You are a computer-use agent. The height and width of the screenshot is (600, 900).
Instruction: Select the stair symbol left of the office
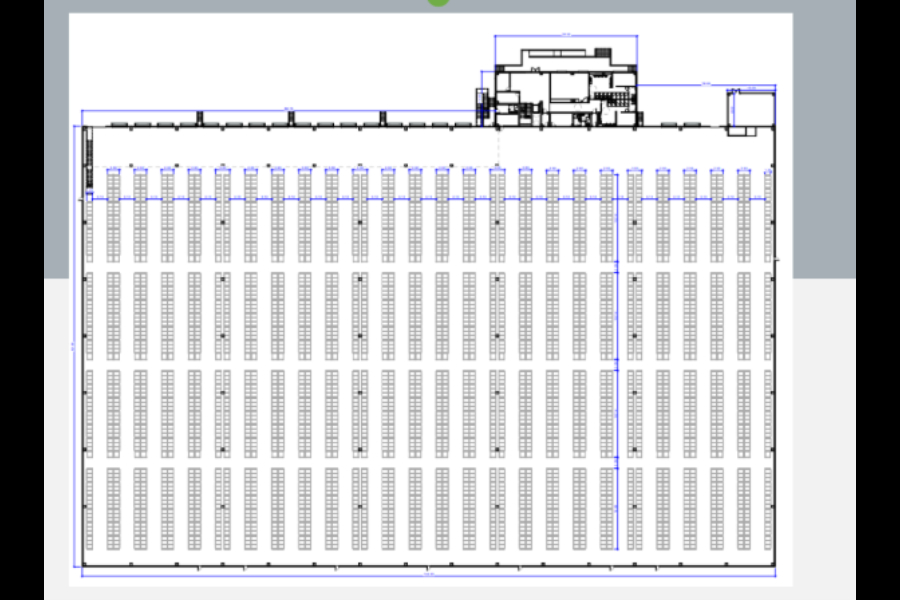point(481,103)
